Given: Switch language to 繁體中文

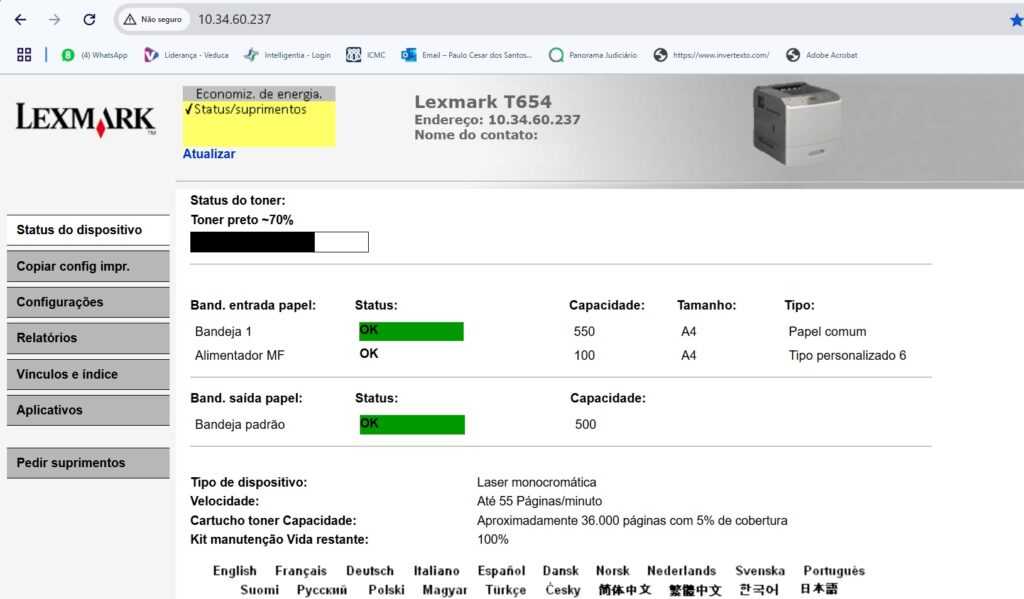Looking at the screenshot, I should click(x=695, y=590).
